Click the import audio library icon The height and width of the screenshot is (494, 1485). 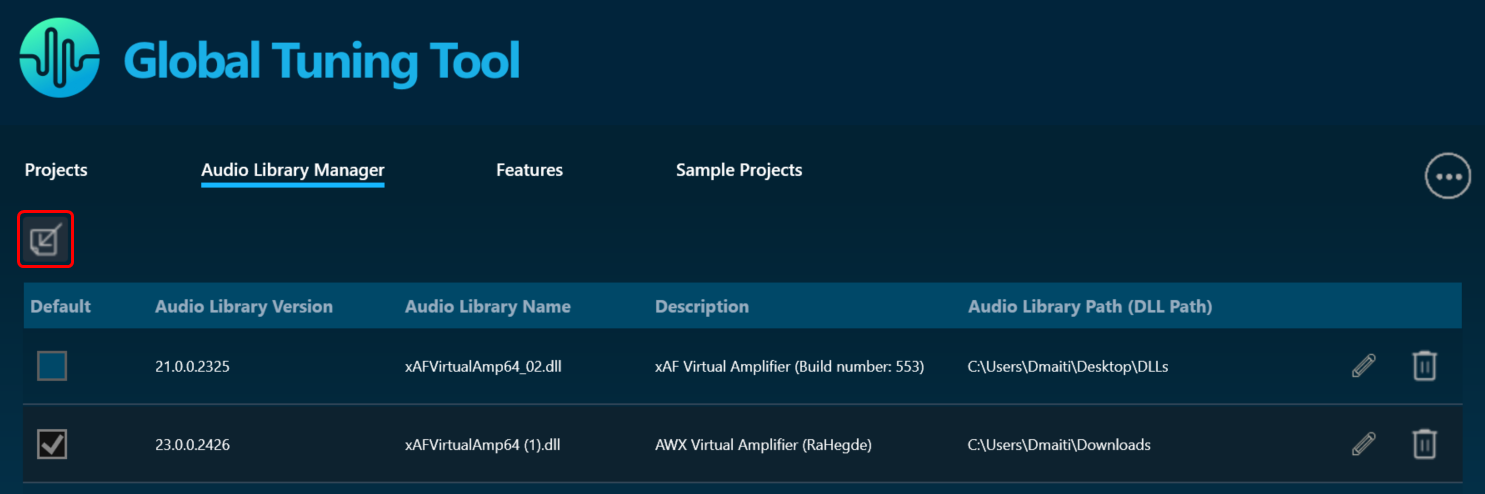coord(46,240)
